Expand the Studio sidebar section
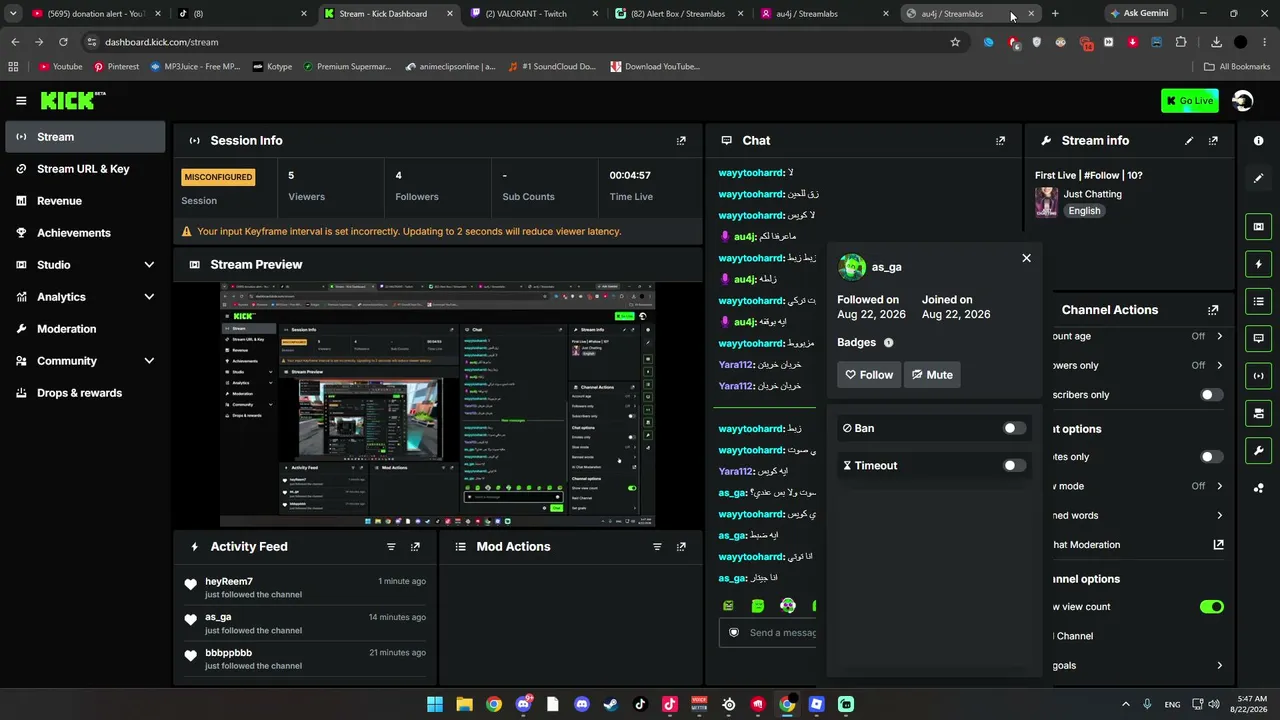Screen dimensions: 1280x720 coord(149,265)
